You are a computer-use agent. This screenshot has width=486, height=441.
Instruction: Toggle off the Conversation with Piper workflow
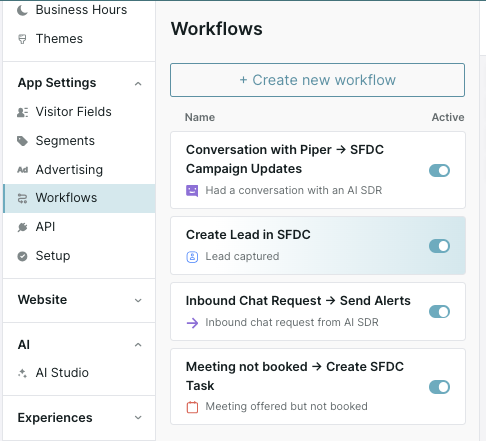(x=439, y=170)
